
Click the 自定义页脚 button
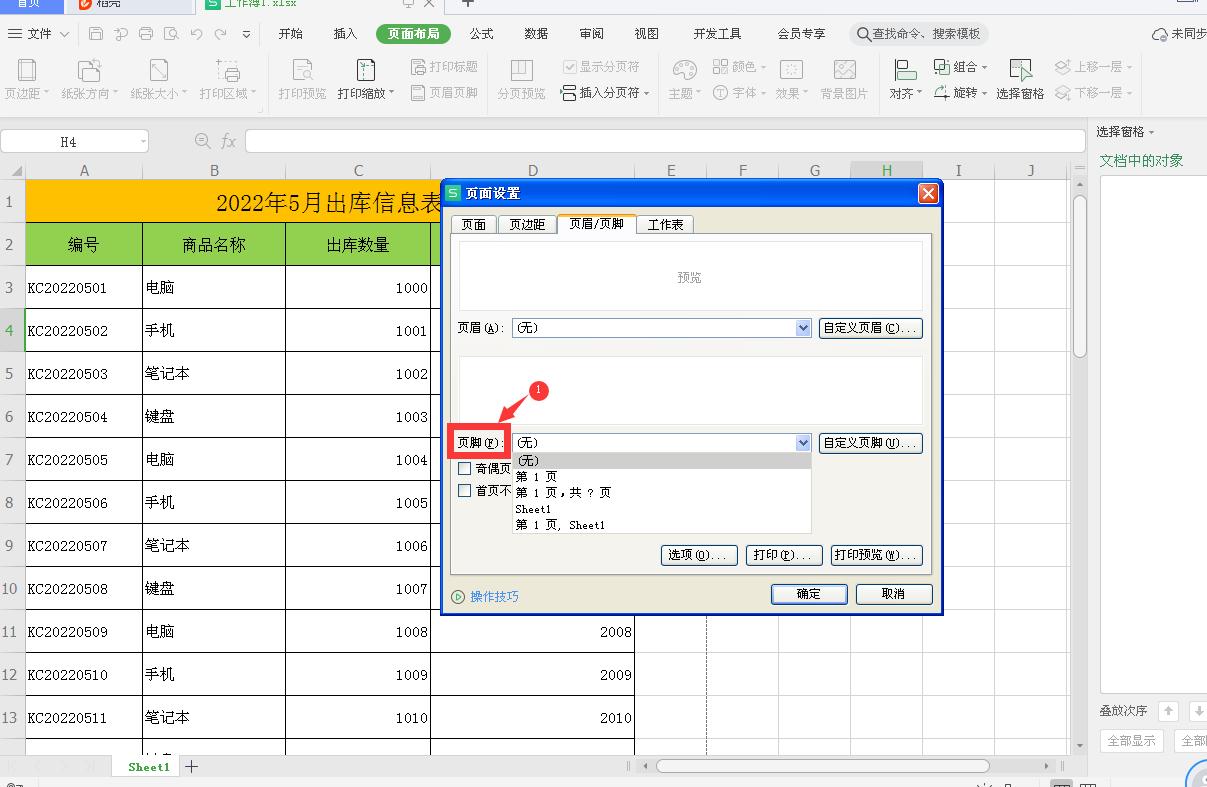[870, 443]
